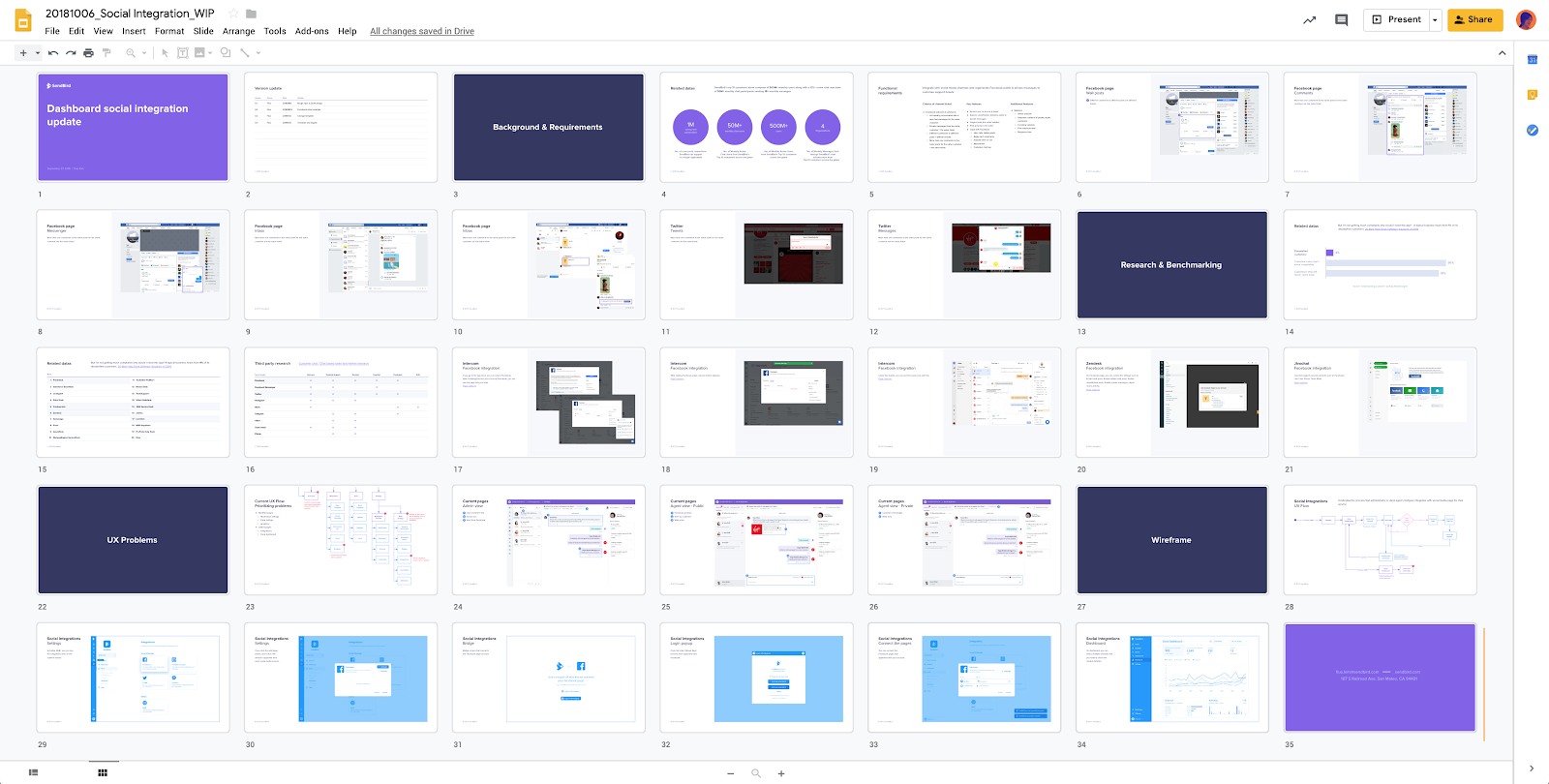The image size is (1549, 784).
Task: Select the cursor Select tool
Action: tap(165, 53)
